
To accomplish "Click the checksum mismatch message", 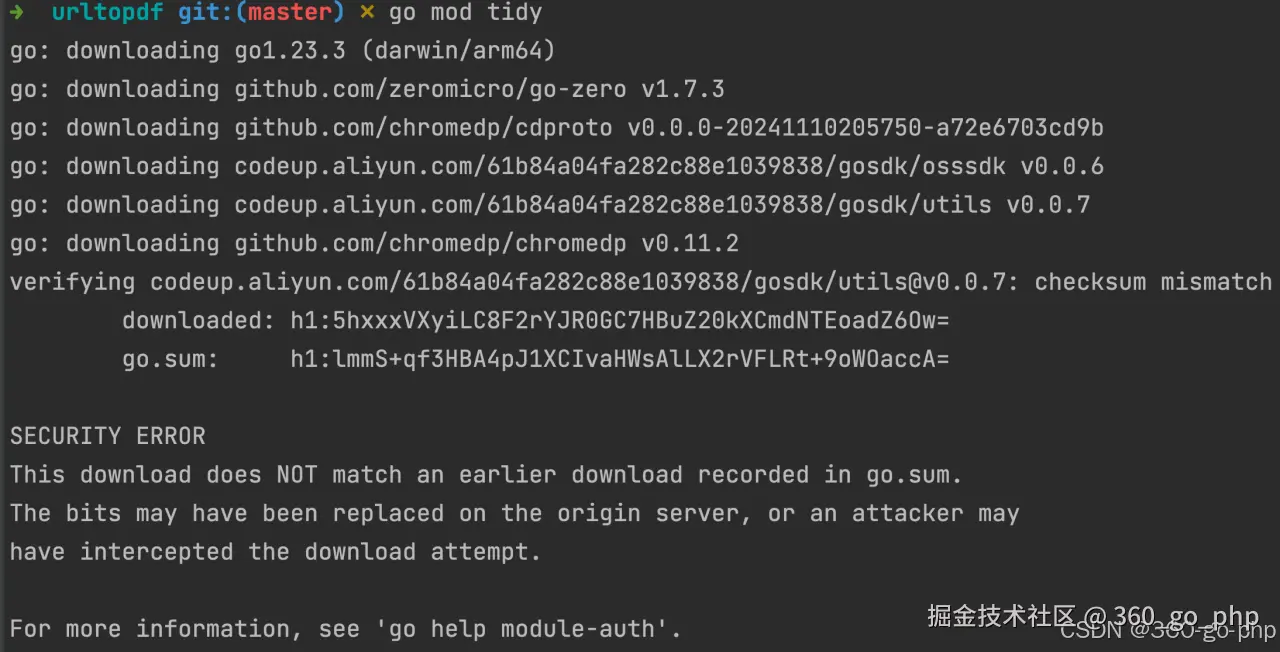I will coord(1153,282).
